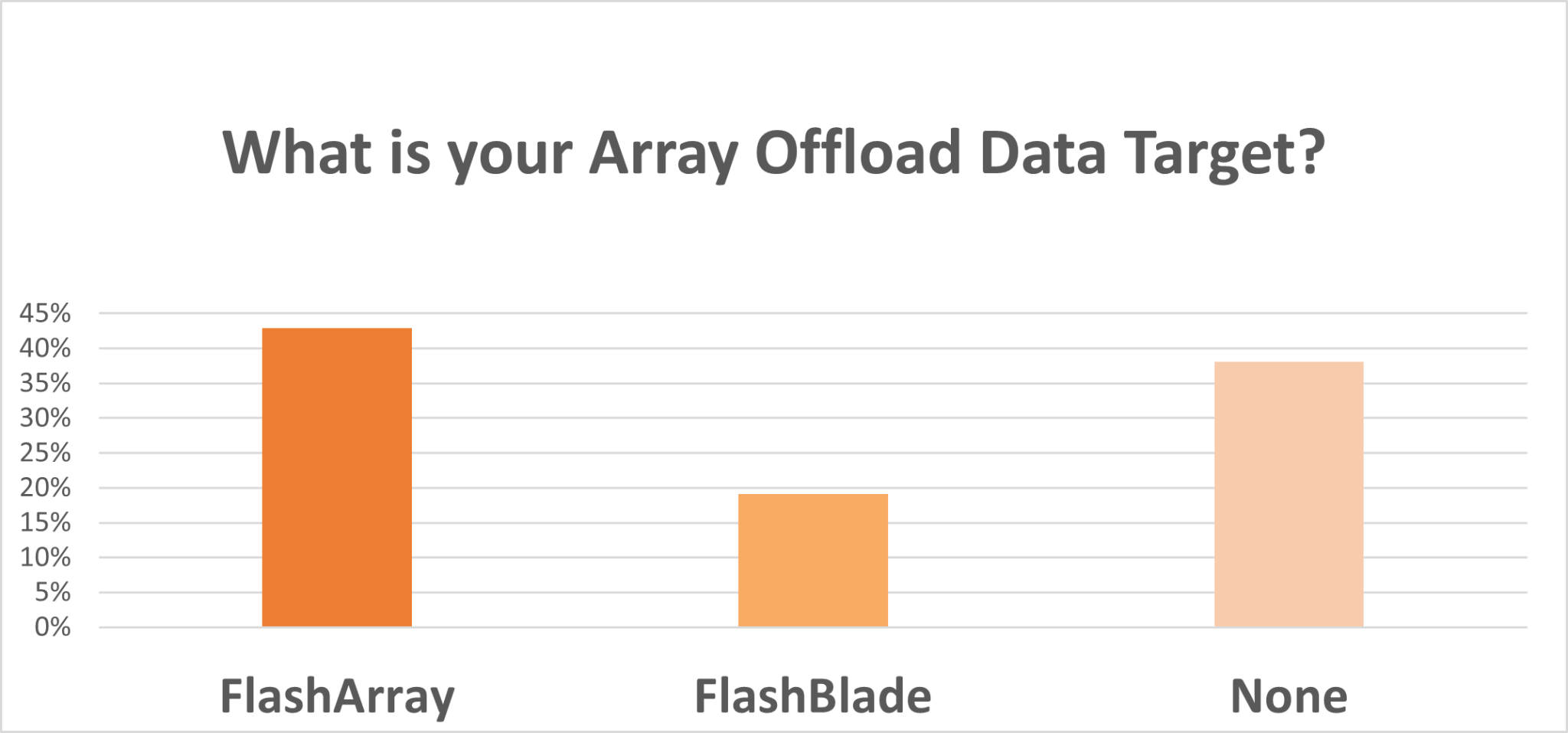Select the dark orange FlashArray bar
Image resolution: width=1568 pixels, height=733 pixels.
337,477
